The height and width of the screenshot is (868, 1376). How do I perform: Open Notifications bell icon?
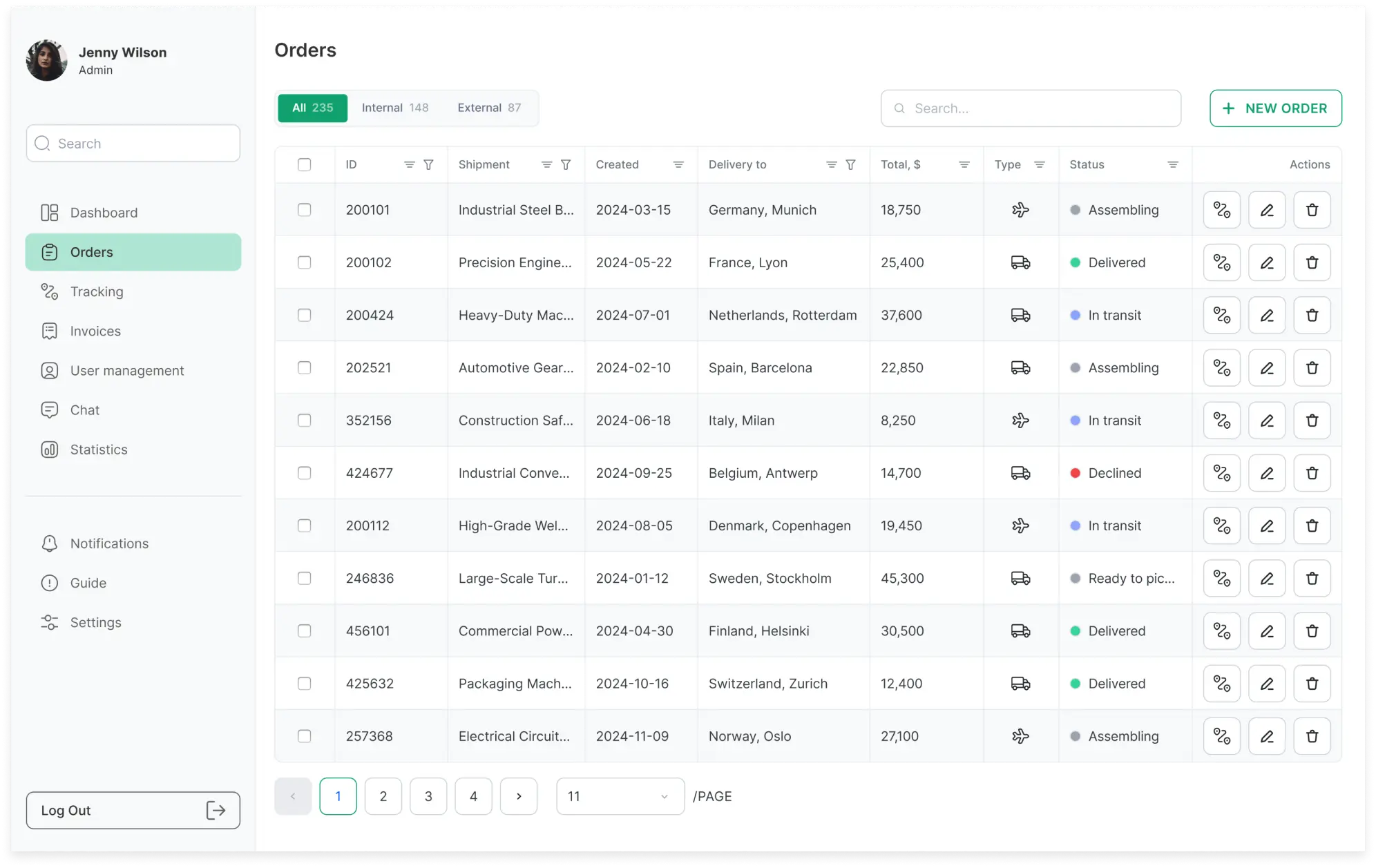click(x=49, y=543)
